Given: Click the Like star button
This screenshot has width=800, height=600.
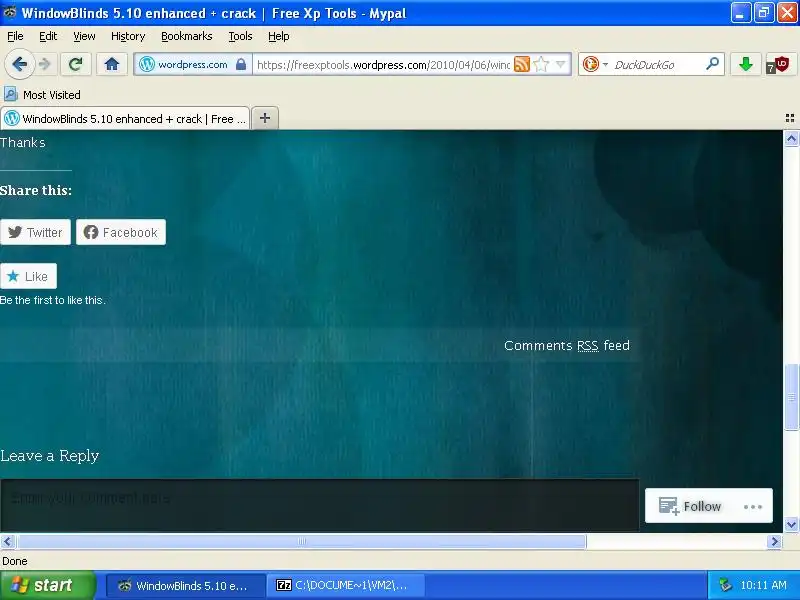Looking at the screenshot, I should [28, 276].
